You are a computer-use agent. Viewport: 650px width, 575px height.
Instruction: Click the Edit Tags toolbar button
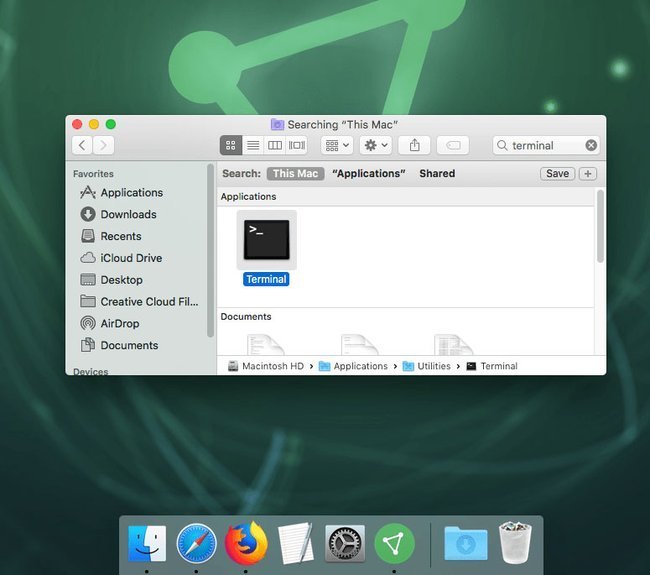453,145
